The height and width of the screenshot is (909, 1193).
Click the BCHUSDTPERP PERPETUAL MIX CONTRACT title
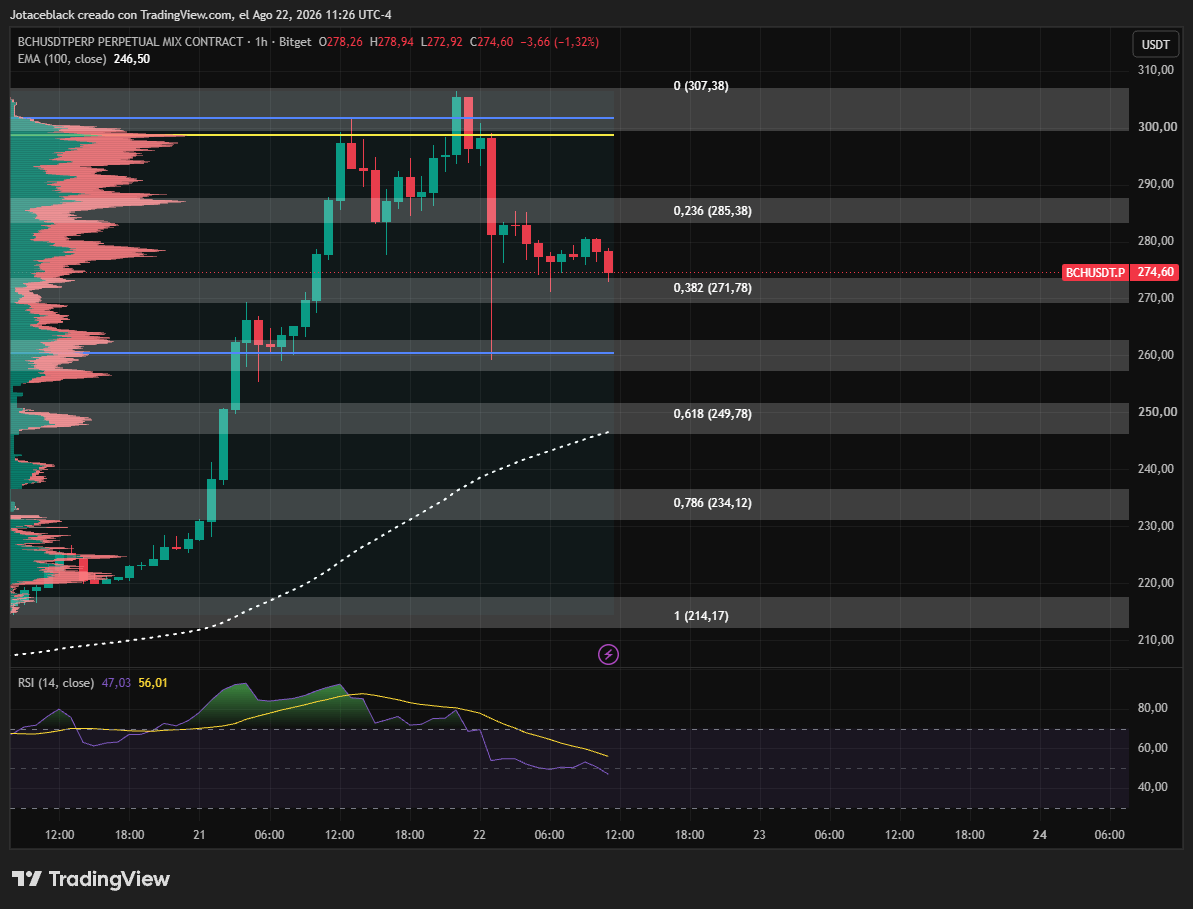(130, 42)
